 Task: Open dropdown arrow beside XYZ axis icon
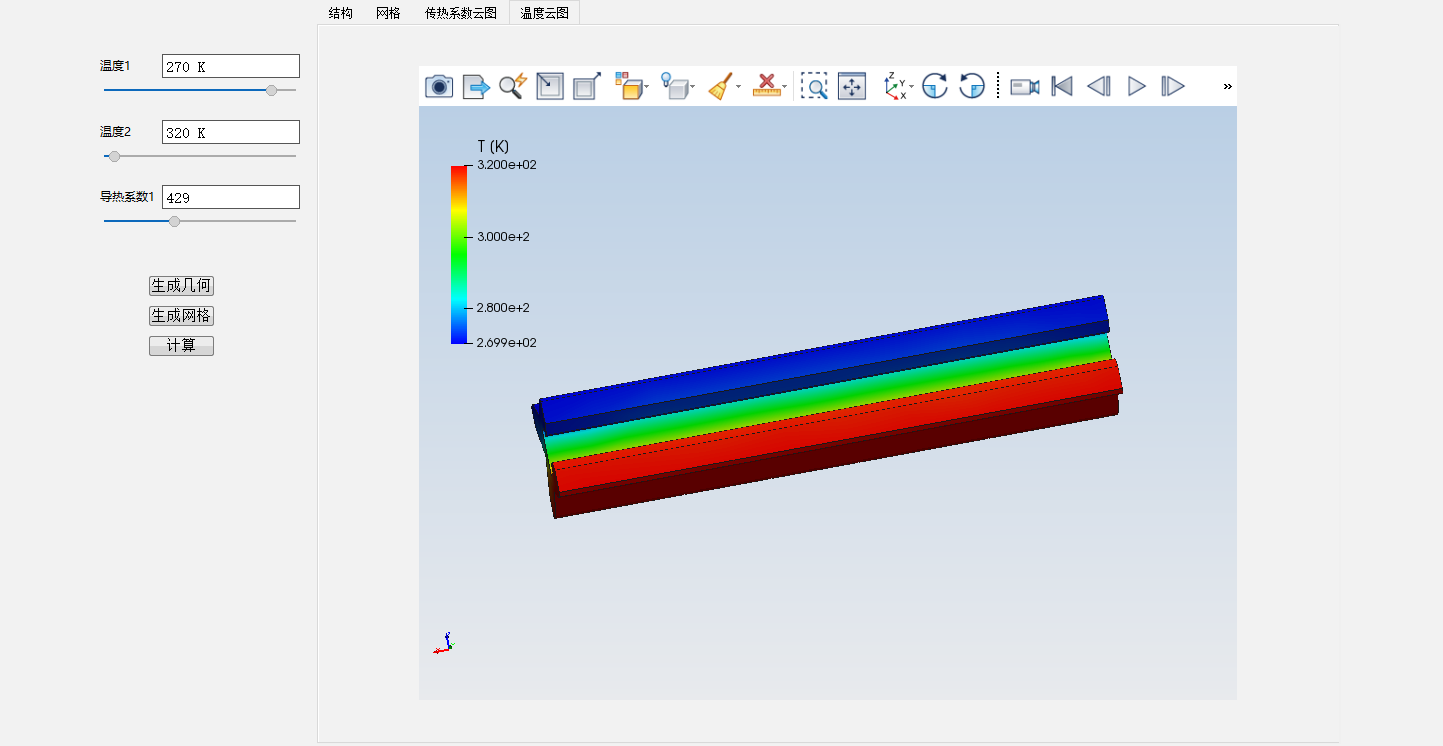pyautogui.click(x=912, y=87)
